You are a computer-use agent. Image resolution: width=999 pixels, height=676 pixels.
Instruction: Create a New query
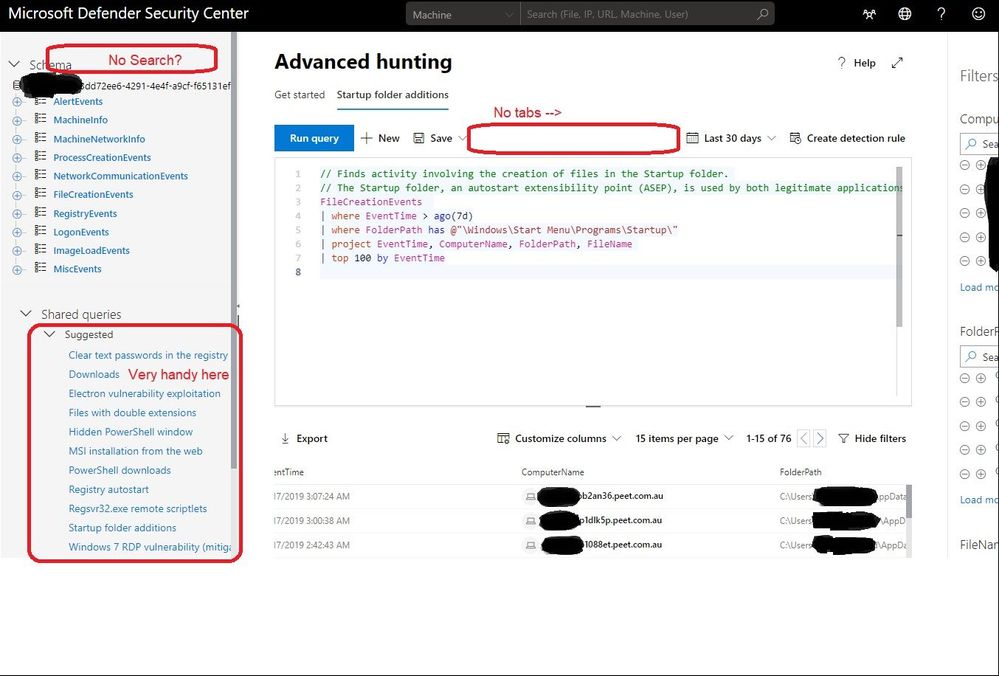point(380,138)
